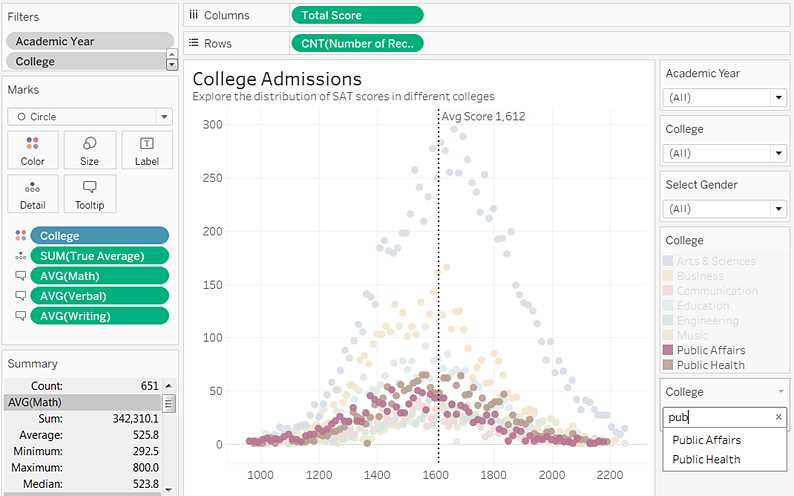
Task: Click the tooltip icon beside AVG(Math)
Action: [x=19, y=276]
